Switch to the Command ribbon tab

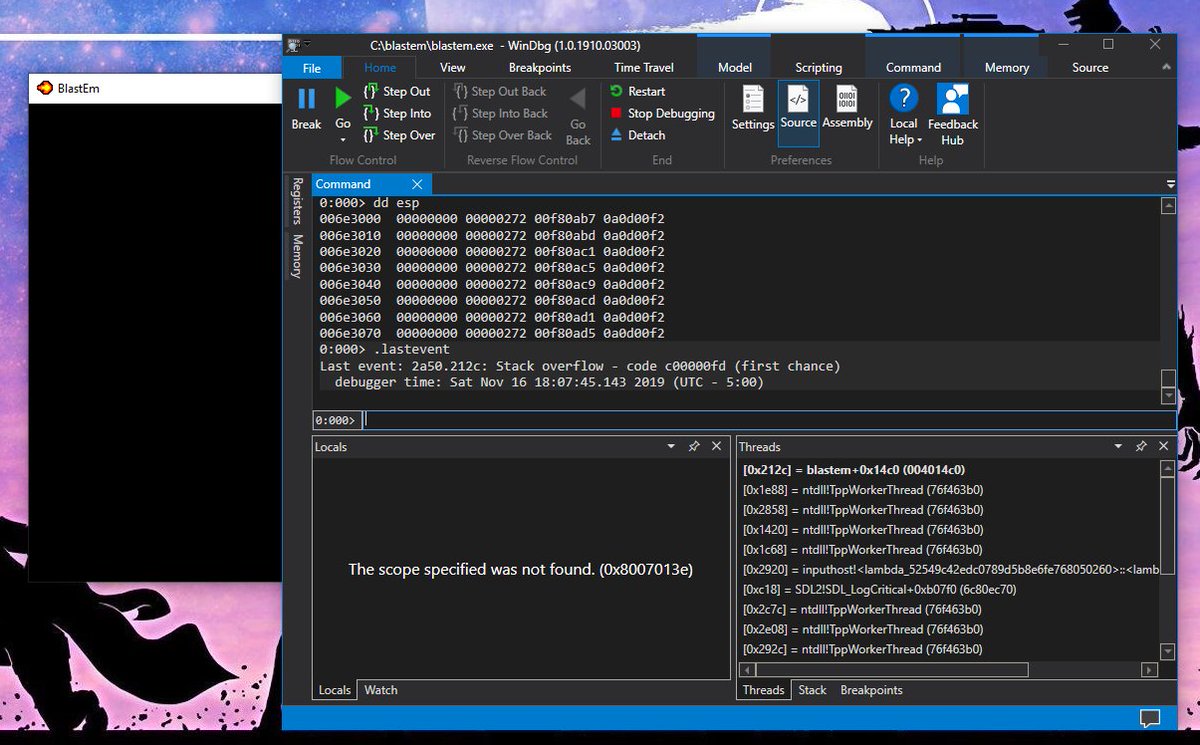(913, 68)
